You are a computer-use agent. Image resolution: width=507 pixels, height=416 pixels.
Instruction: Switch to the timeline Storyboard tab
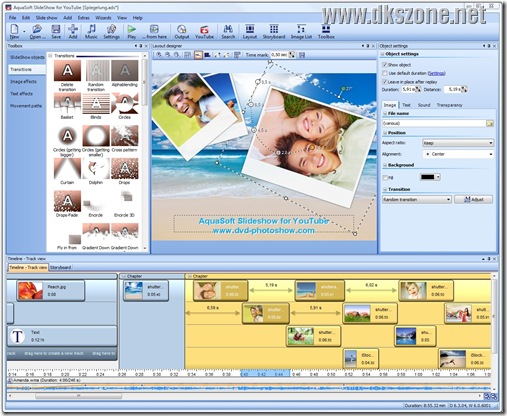click(60, 267)
